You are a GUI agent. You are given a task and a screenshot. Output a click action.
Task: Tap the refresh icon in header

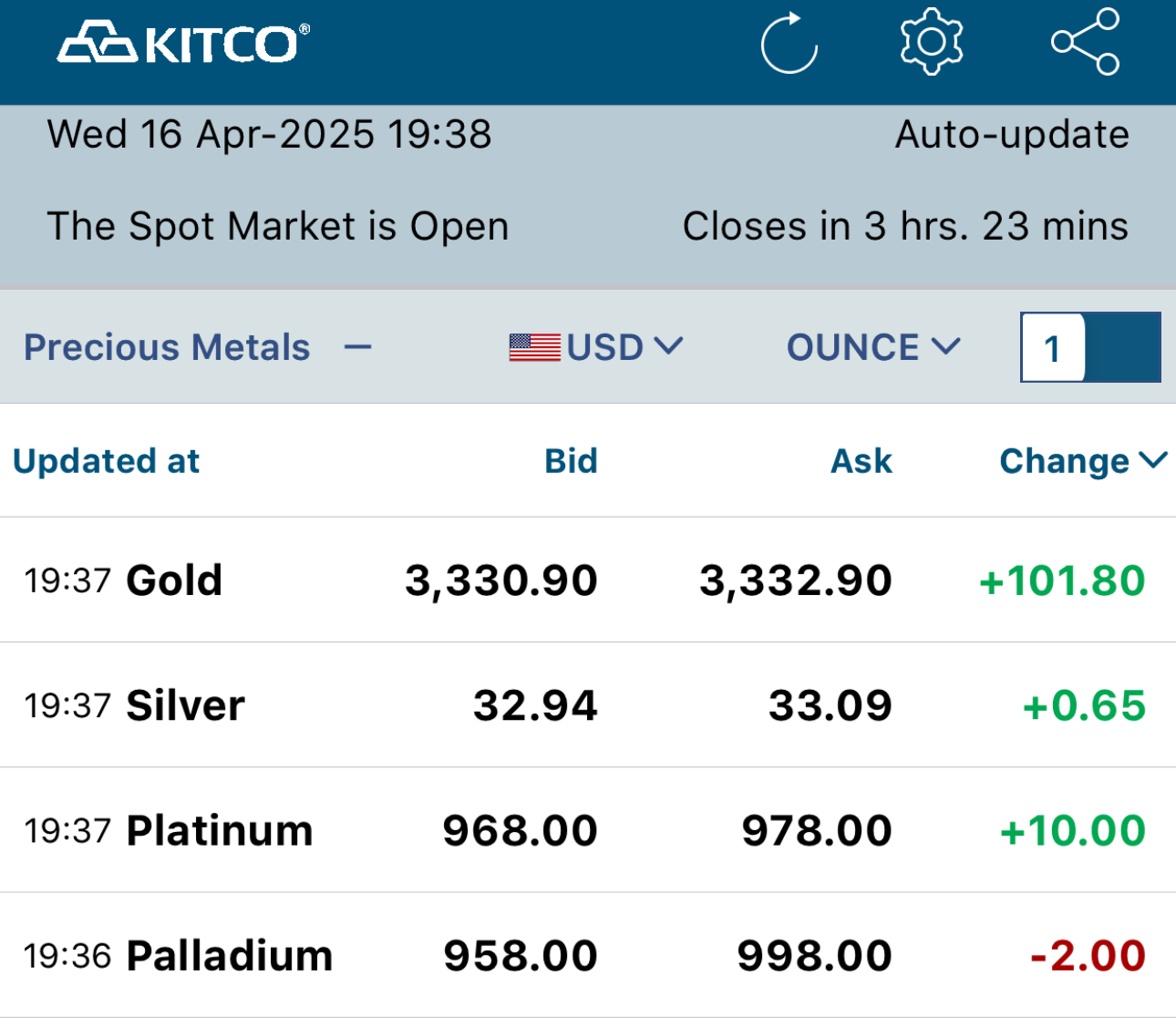(x=789, y=43)
